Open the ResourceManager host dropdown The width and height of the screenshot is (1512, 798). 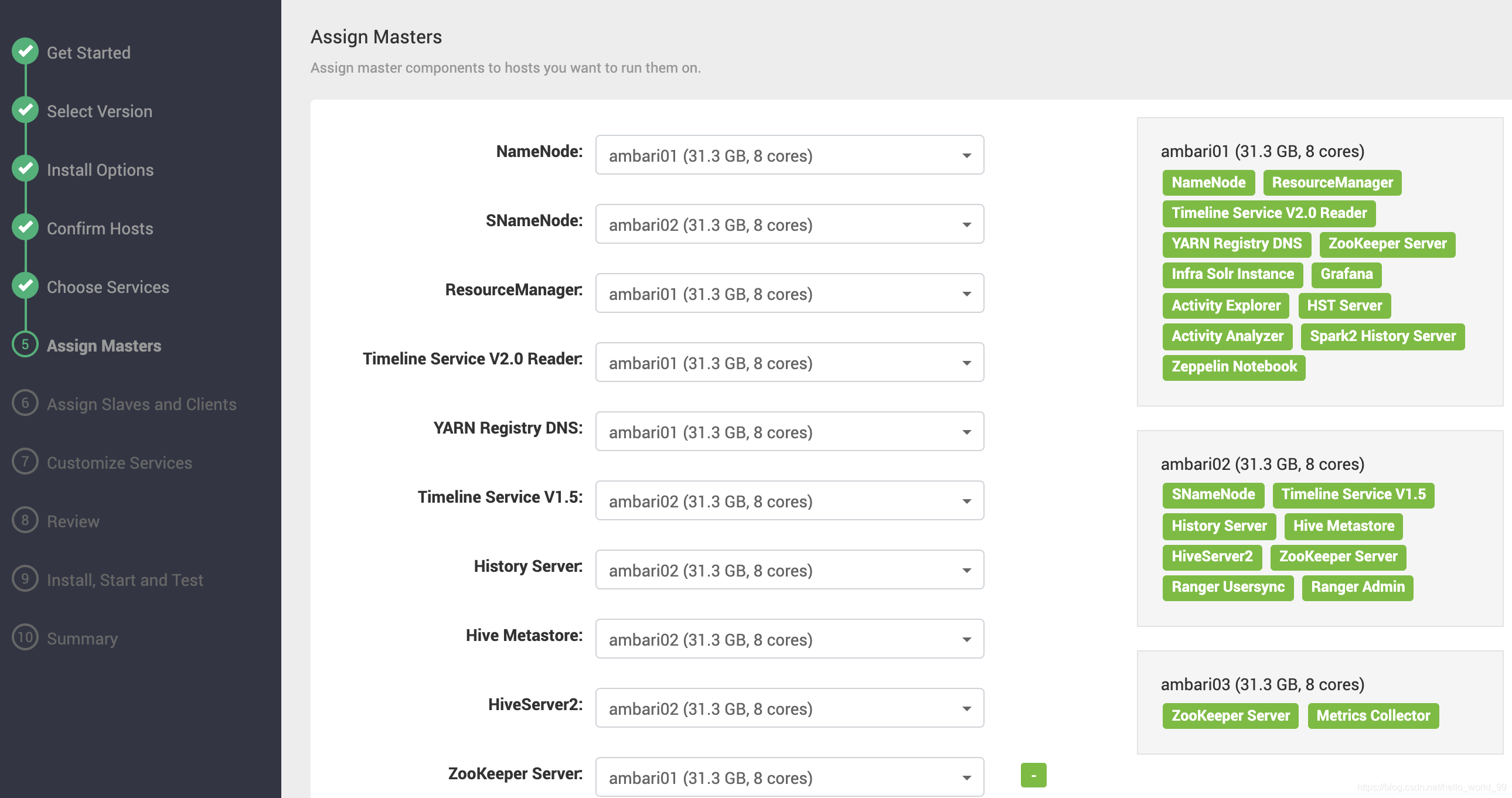(789, 294)
